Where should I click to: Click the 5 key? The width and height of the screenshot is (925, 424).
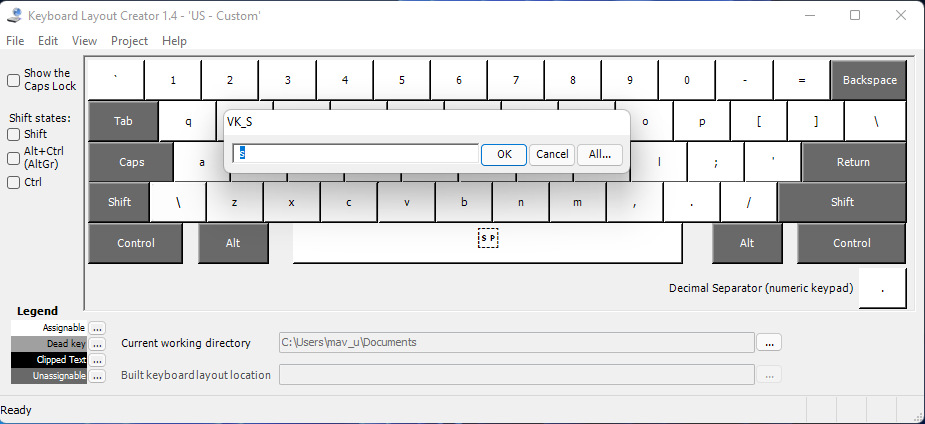click(402, 80)
